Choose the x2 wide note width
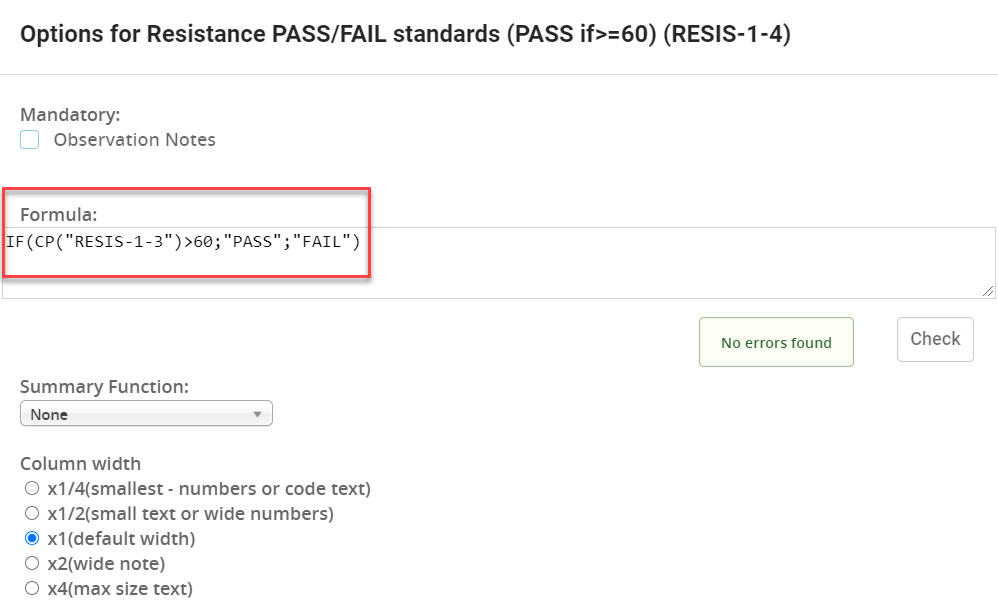This screenshot has width=998, height=606. click(32, 563)
